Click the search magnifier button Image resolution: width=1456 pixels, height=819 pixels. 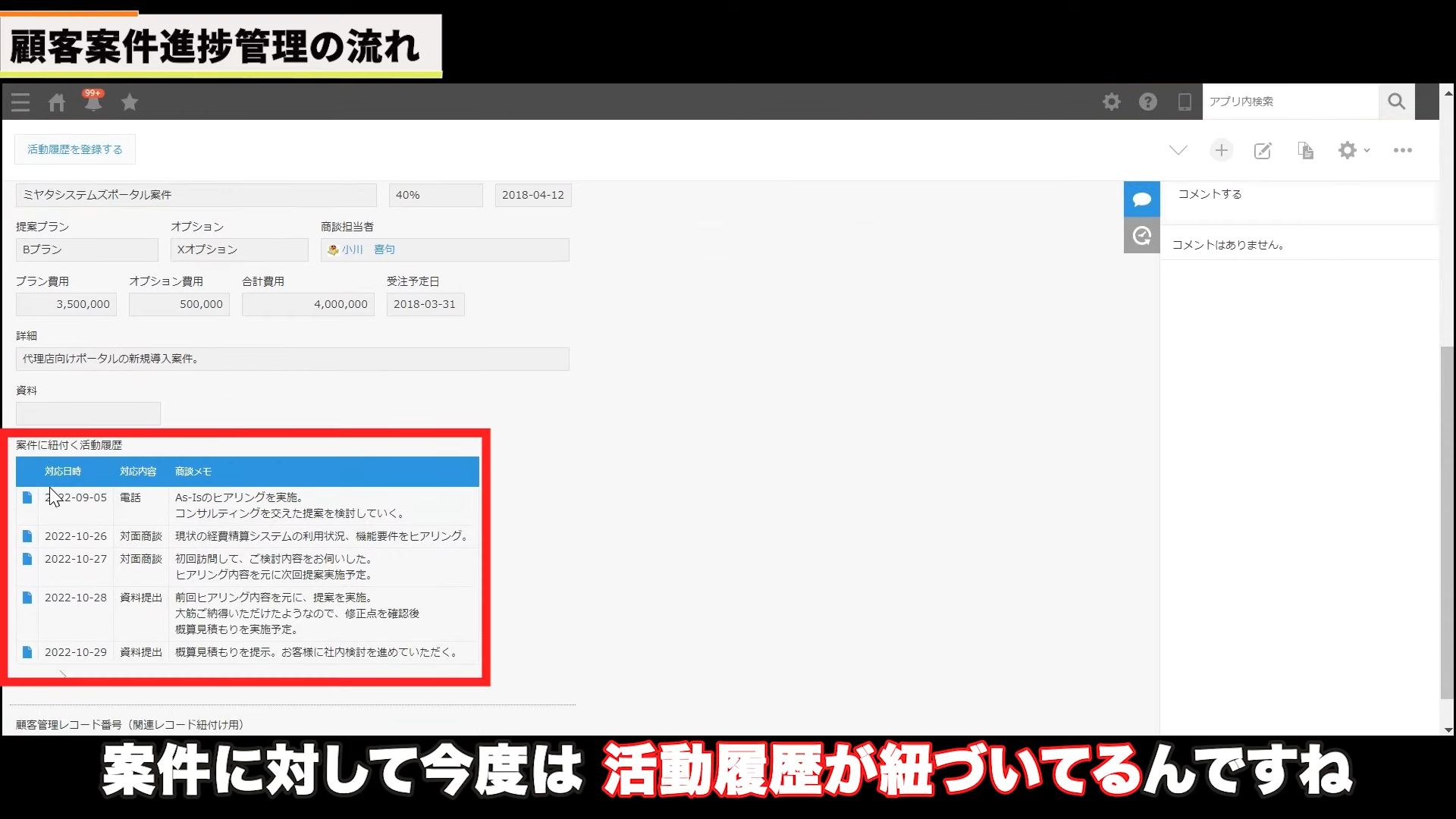tap(1396, 102)
